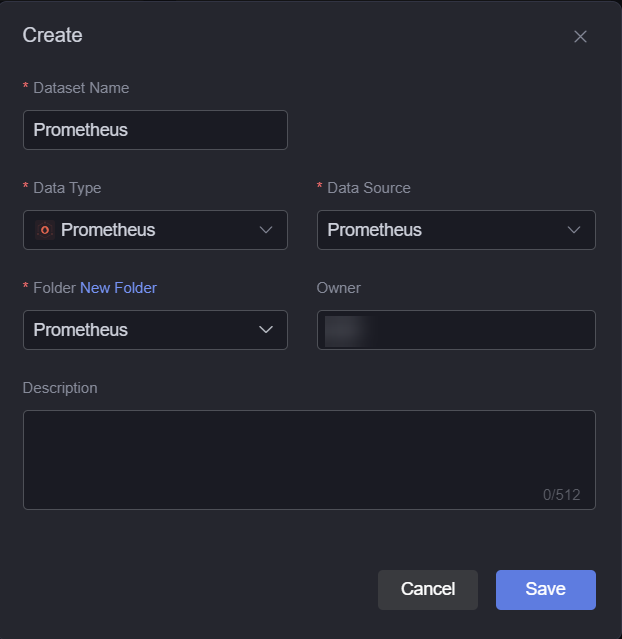Image resolution: width=622 pixels, height=639 pixels.
Task: Click inside the Description text area
Action: (309, 460)
